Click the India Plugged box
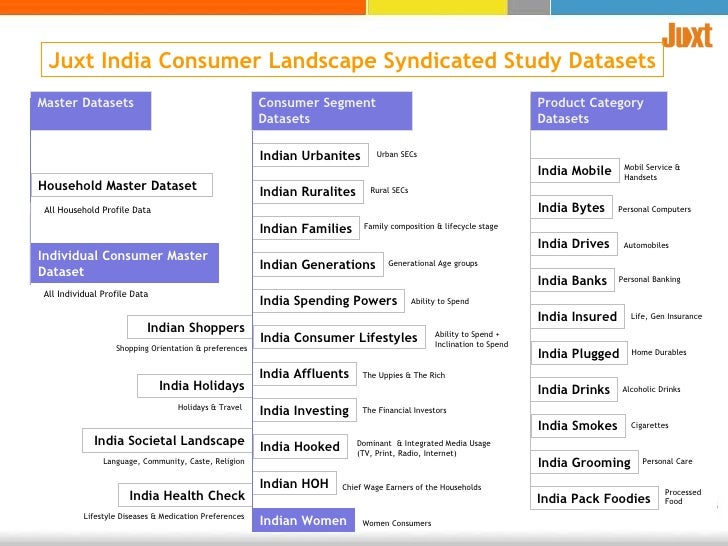This screenshot has height=546, width=728. point(579,353)
